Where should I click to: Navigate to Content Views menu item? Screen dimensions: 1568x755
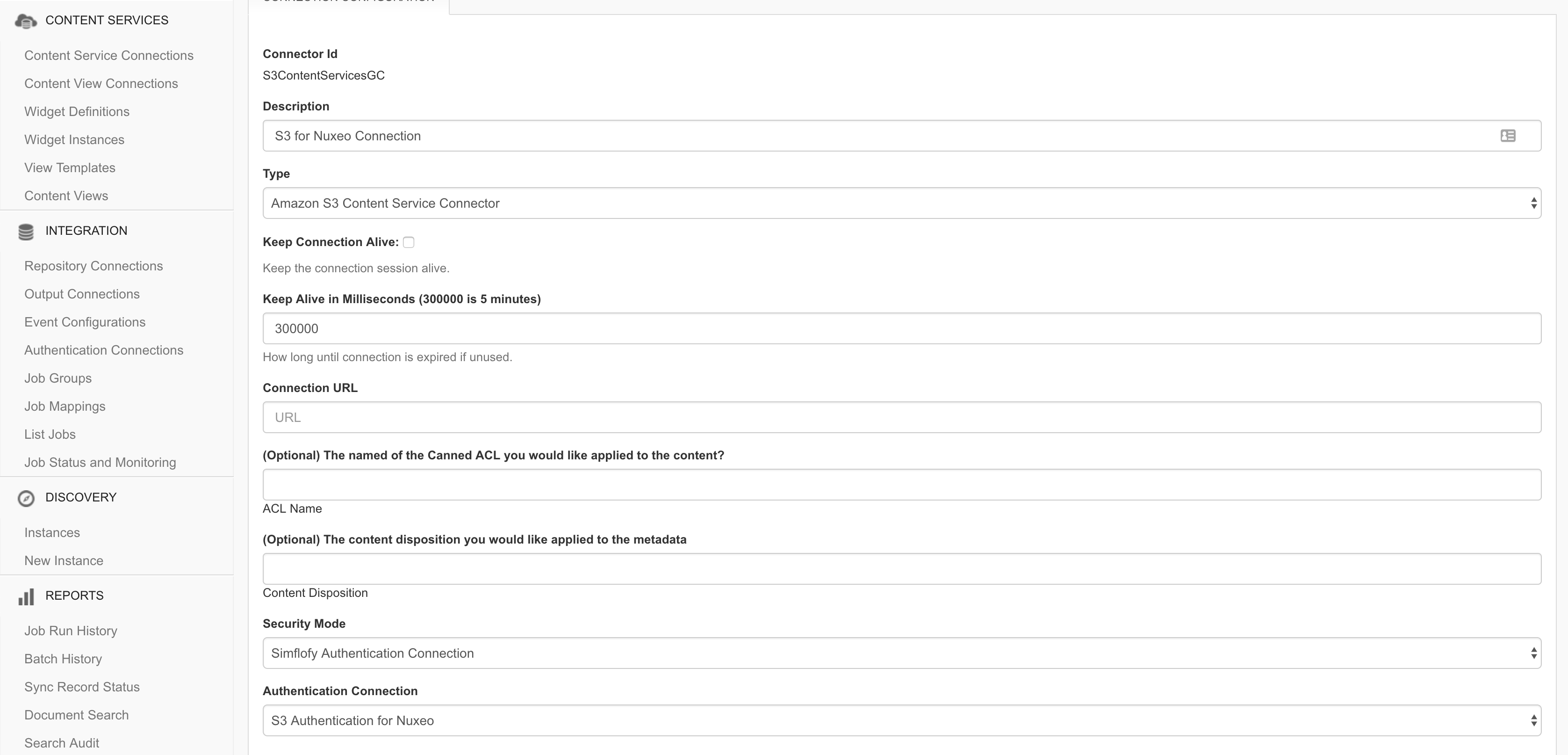pos(66,195)
